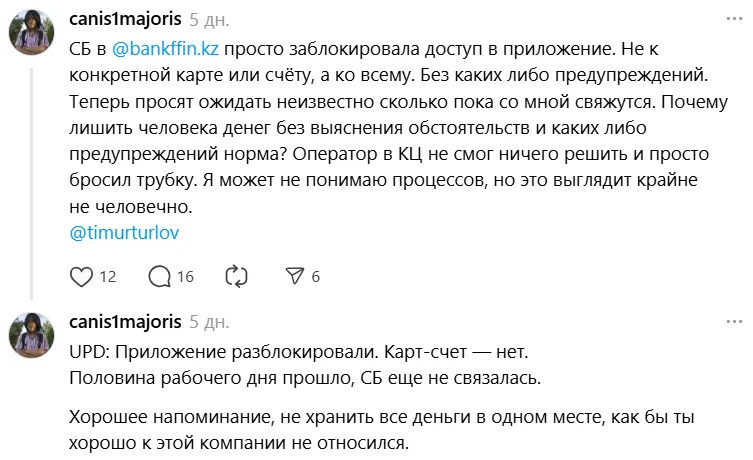The image size is (753, 460).
Task: Open the avatar beside the UPD post
Action: pos(30,334)
